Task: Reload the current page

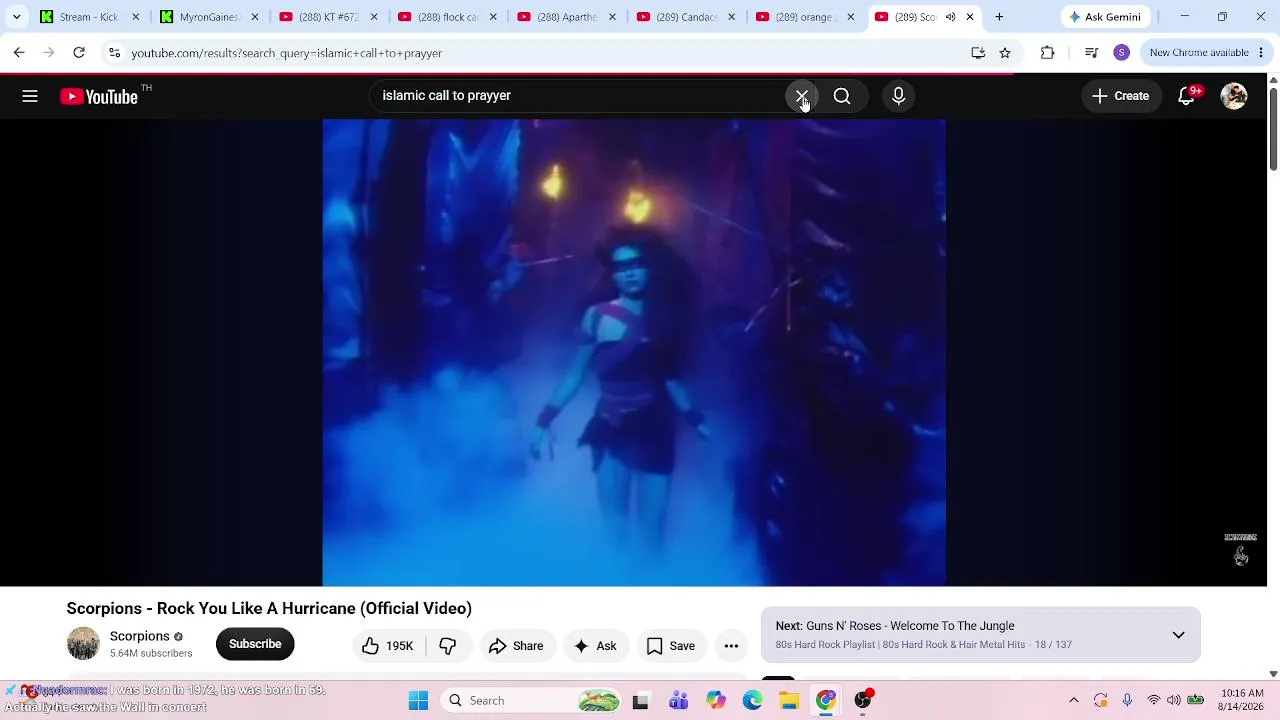Action: (79, 53)
